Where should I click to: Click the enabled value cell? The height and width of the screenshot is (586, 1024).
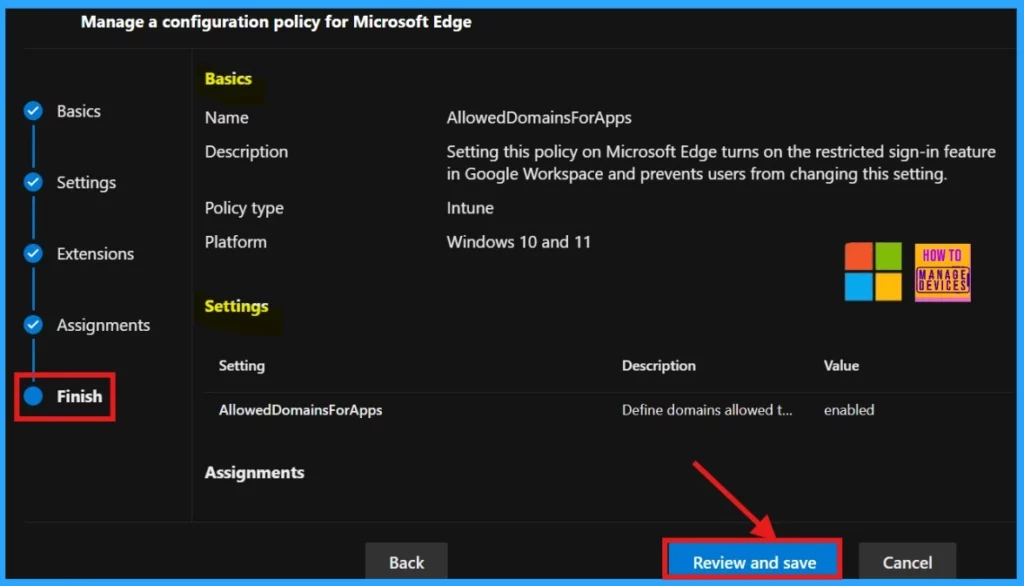tap(848, 410)
